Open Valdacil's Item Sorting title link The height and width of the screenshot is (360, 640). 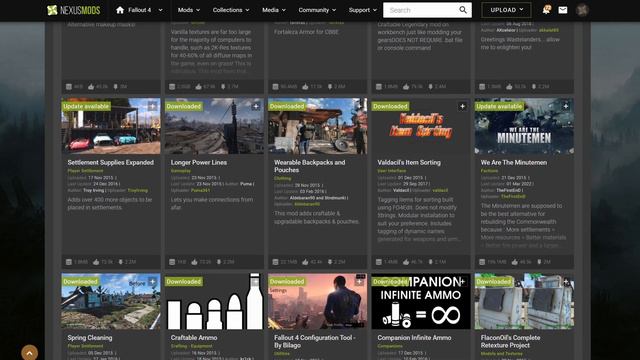pyautogui.click(x=409, y=162)
